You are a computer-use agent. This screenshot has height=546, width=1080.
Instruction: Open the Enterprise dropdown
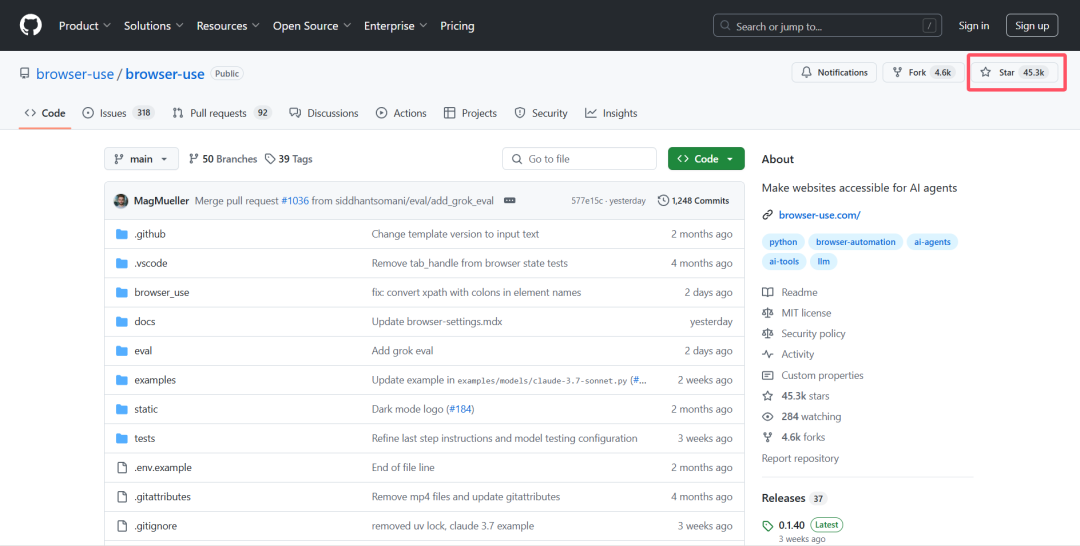tap(395, 25)
